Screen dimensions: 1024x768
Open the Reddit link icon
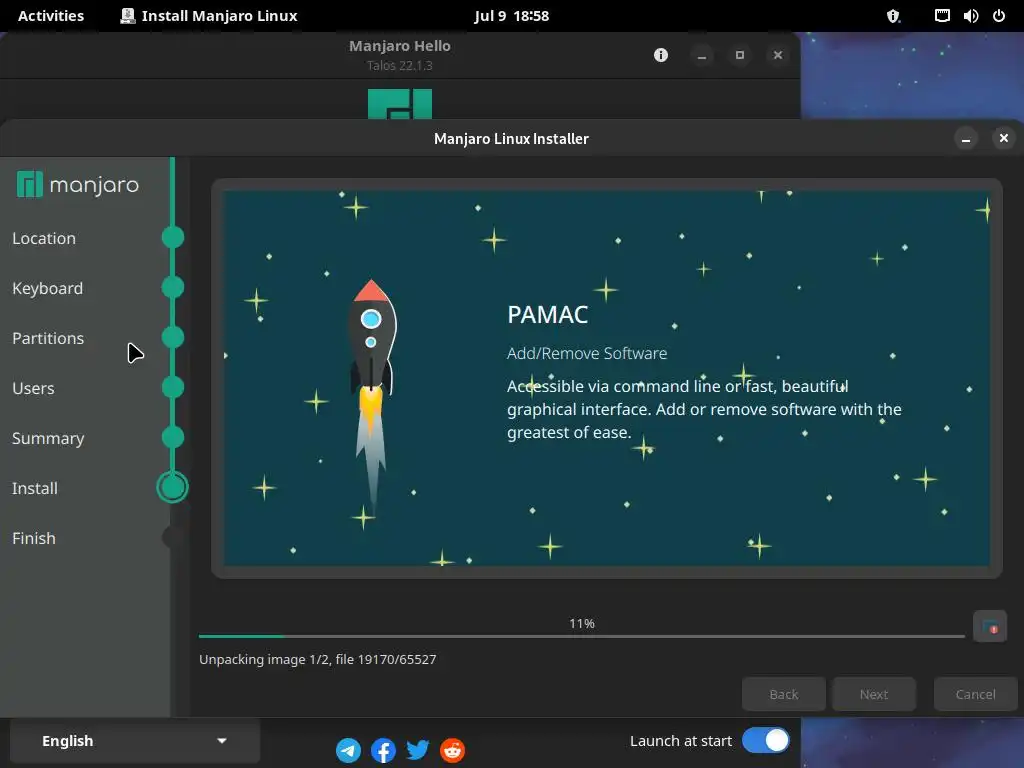[453, 750]
